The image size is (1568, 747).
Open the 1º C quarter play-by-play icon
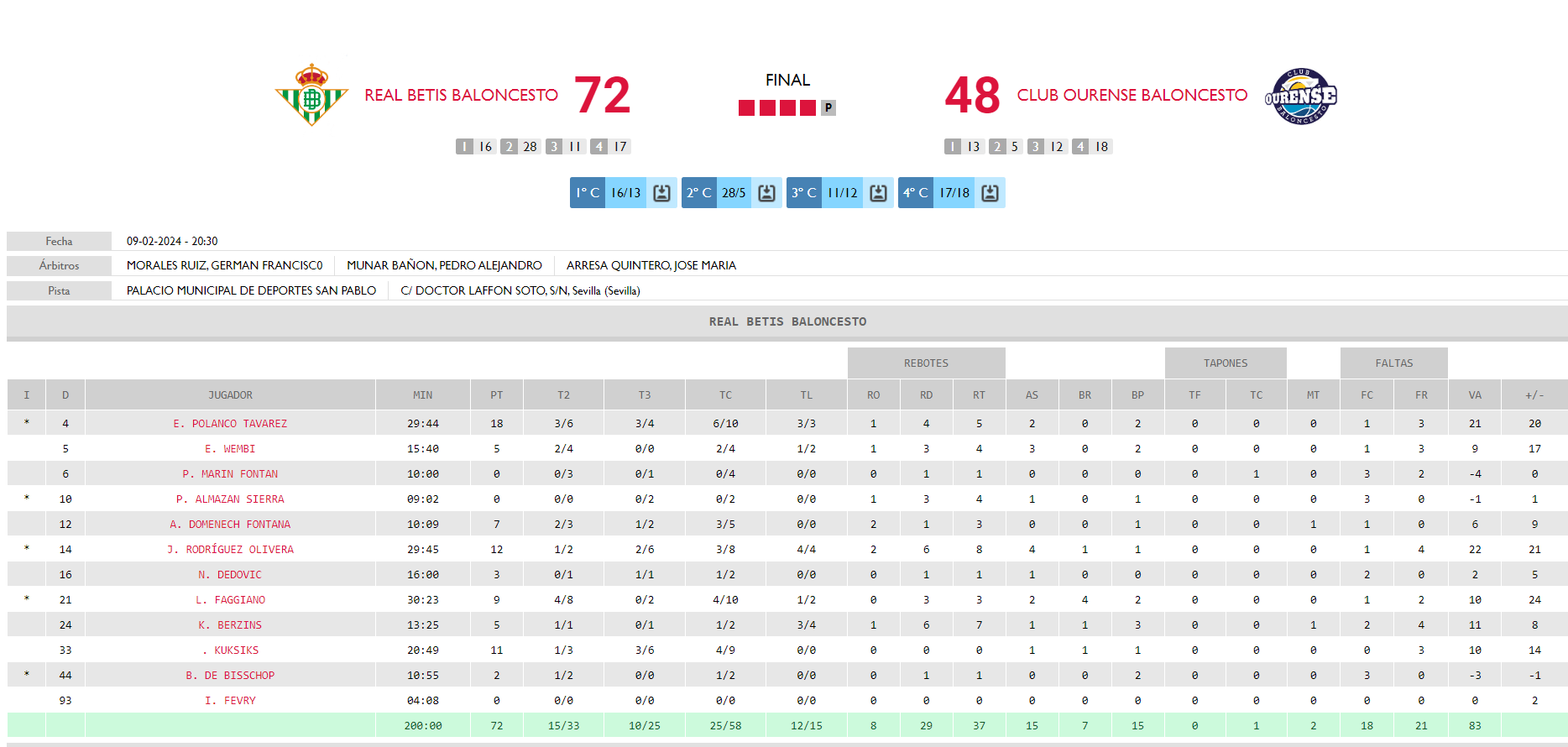pos(661,193)
